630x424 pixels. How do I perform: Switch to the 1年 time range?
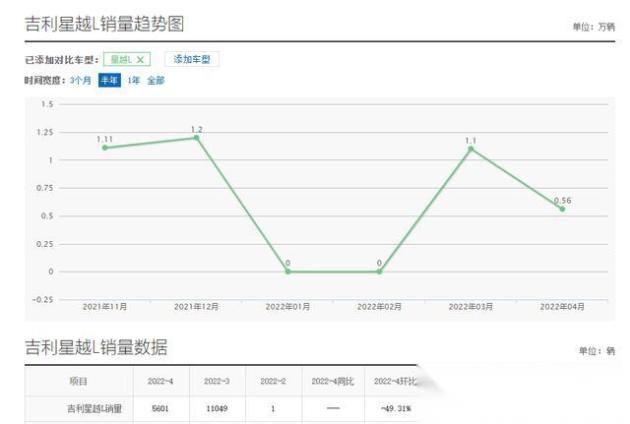pyautogui.click(x=133, y=80)
